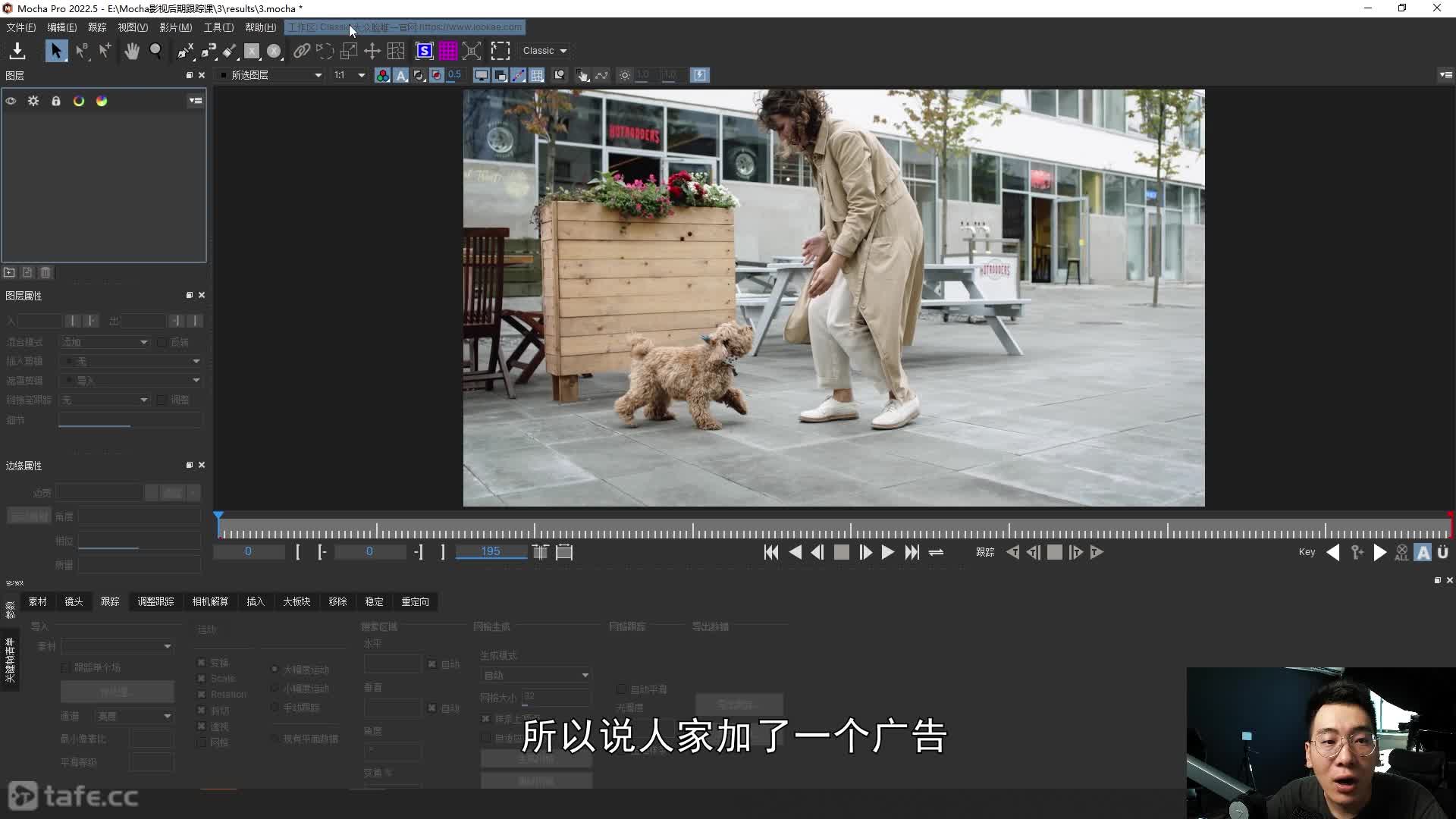Toggle the layer visibility eye header icon
This screenshot has width=1456, height=819.
[11, 101]
